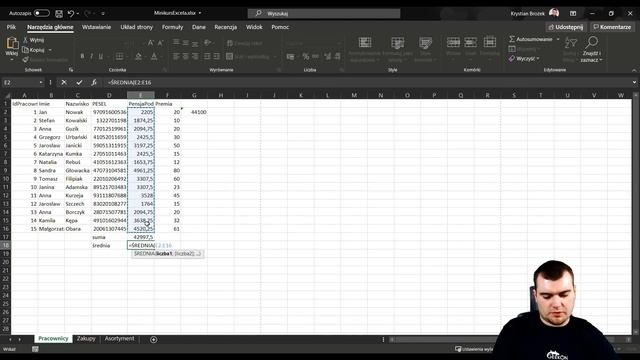The image size is (640, 360).
Task: Toggle italic formatting
Action: point(91,56)
